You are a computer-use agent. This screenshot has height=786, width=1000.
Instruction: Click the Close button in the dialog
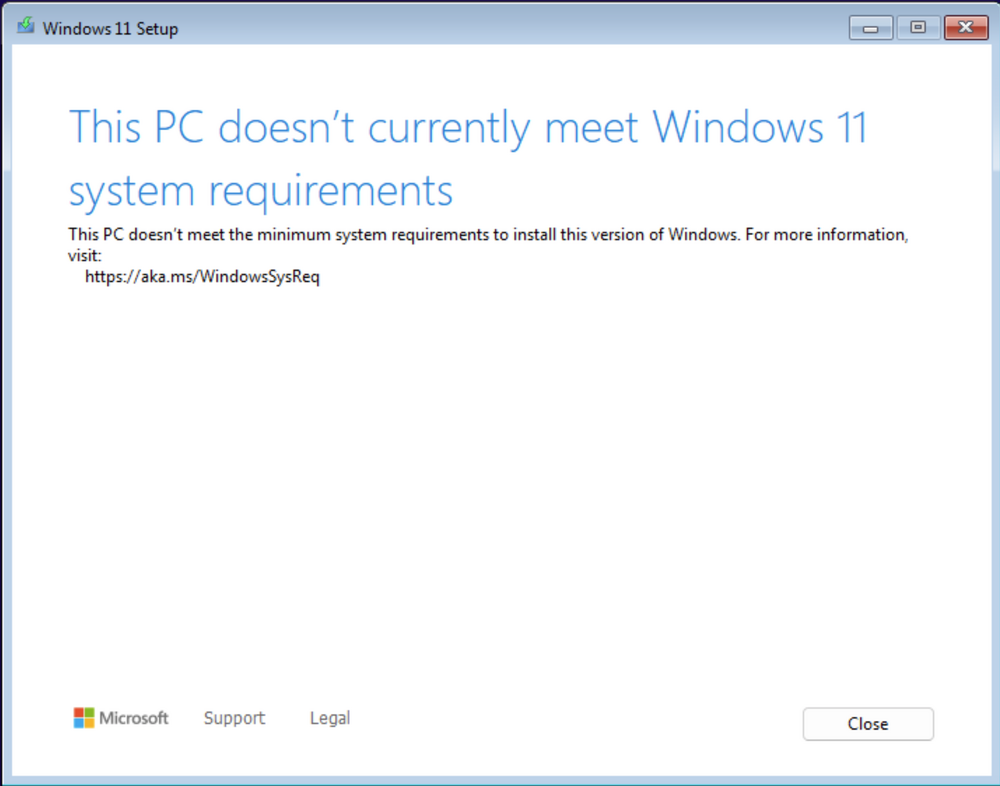tap(867, 723)
